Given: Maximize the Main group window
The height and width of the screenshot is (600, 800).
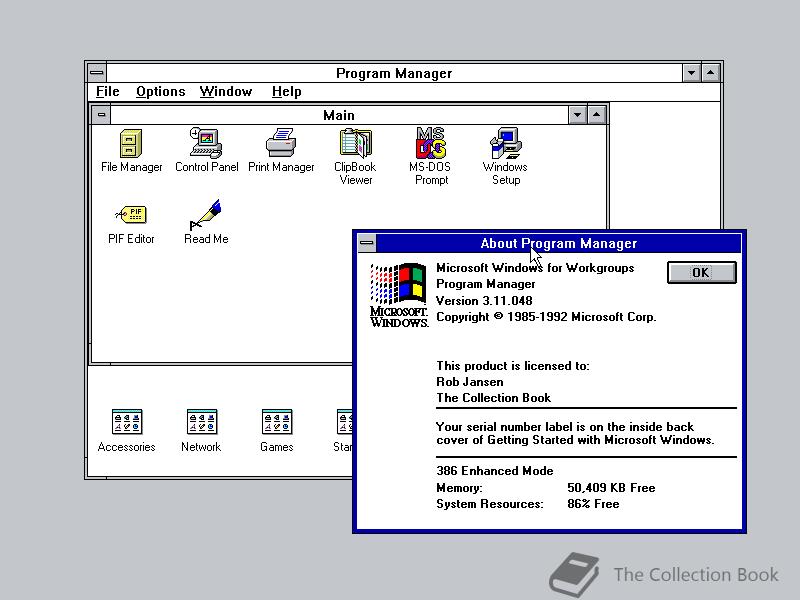Looking at the screenshot, I should pyautogui.click(x=596, y=115).
